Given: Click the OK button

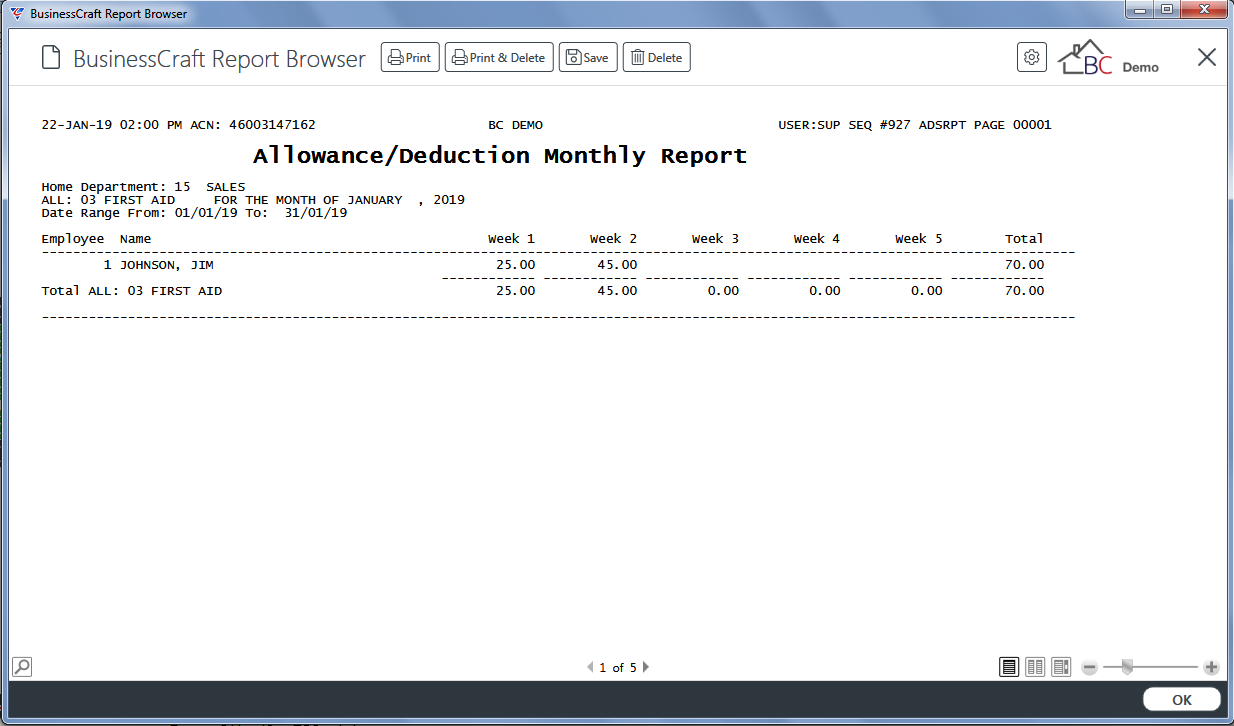Looking at the screenshot, I should tap(1182, 700).
